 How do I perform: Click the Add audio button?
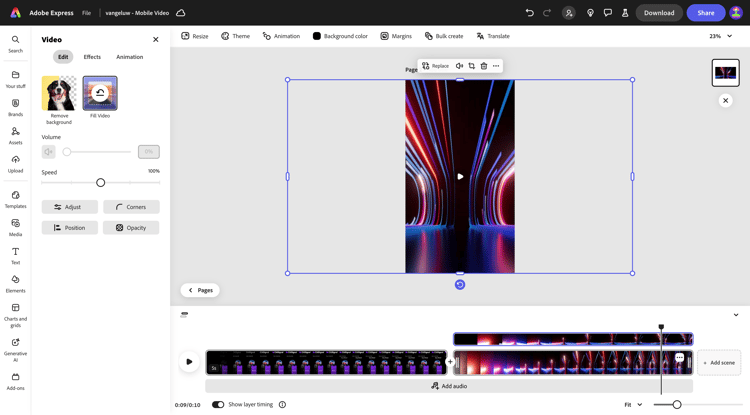[449, 386]
